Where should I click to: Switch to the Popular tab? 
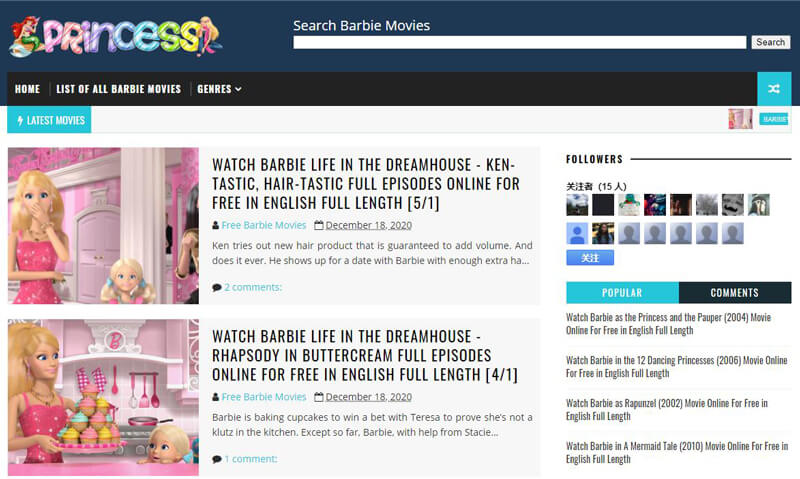point(622,292)
